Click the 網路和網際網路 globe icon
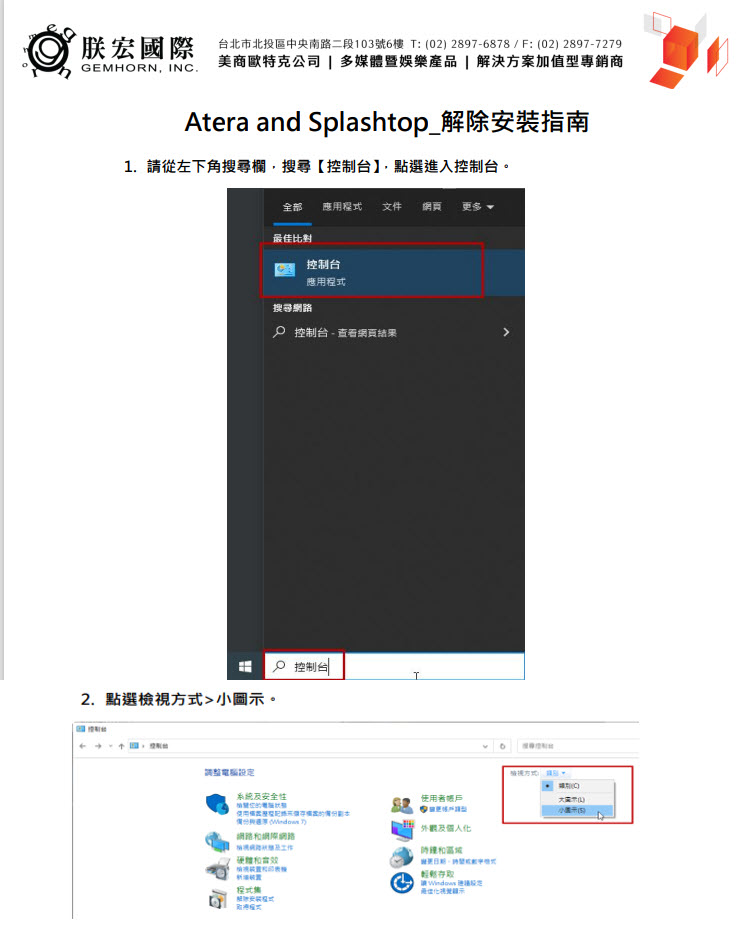Screen dimensions: 743x929 (217, 839)
